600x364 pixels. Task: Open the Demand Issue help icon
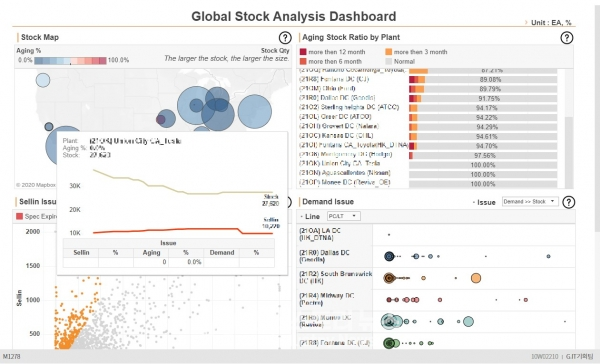point(569,202)
